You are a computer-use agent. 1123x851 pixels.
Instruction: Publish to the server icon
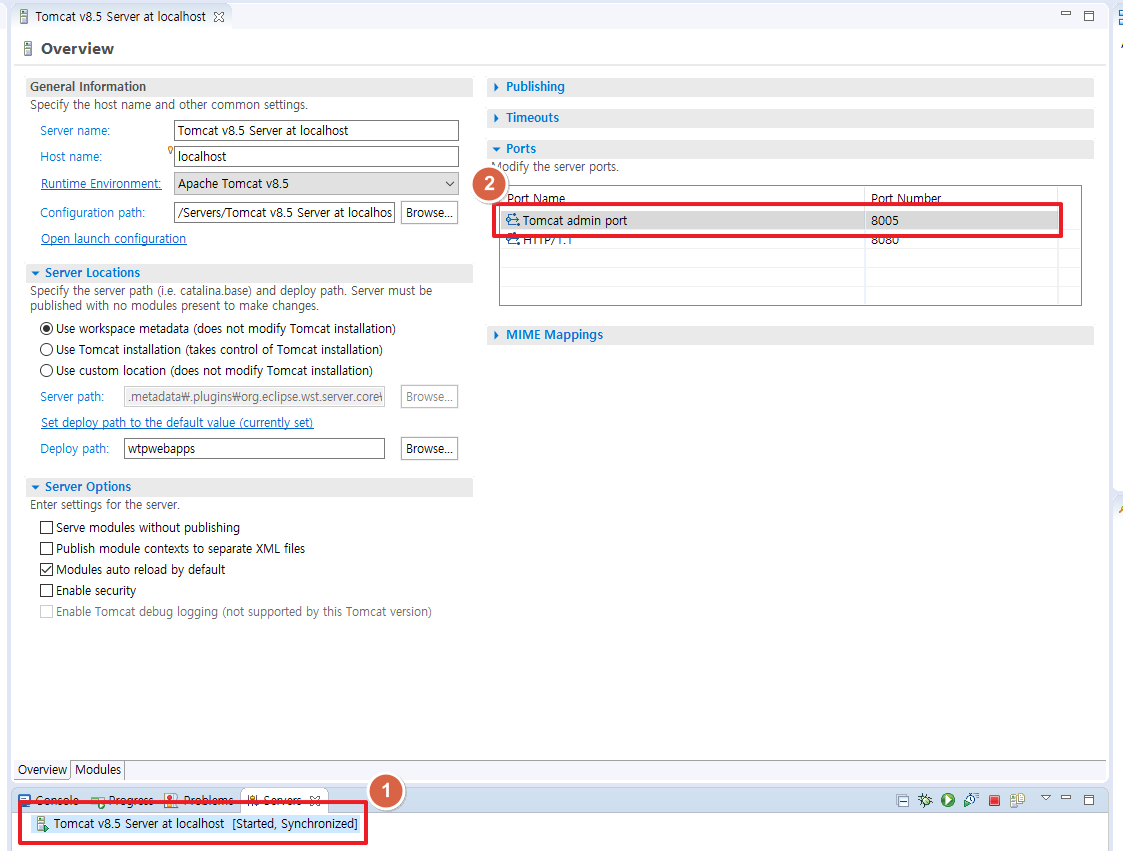coord(1017,800)
